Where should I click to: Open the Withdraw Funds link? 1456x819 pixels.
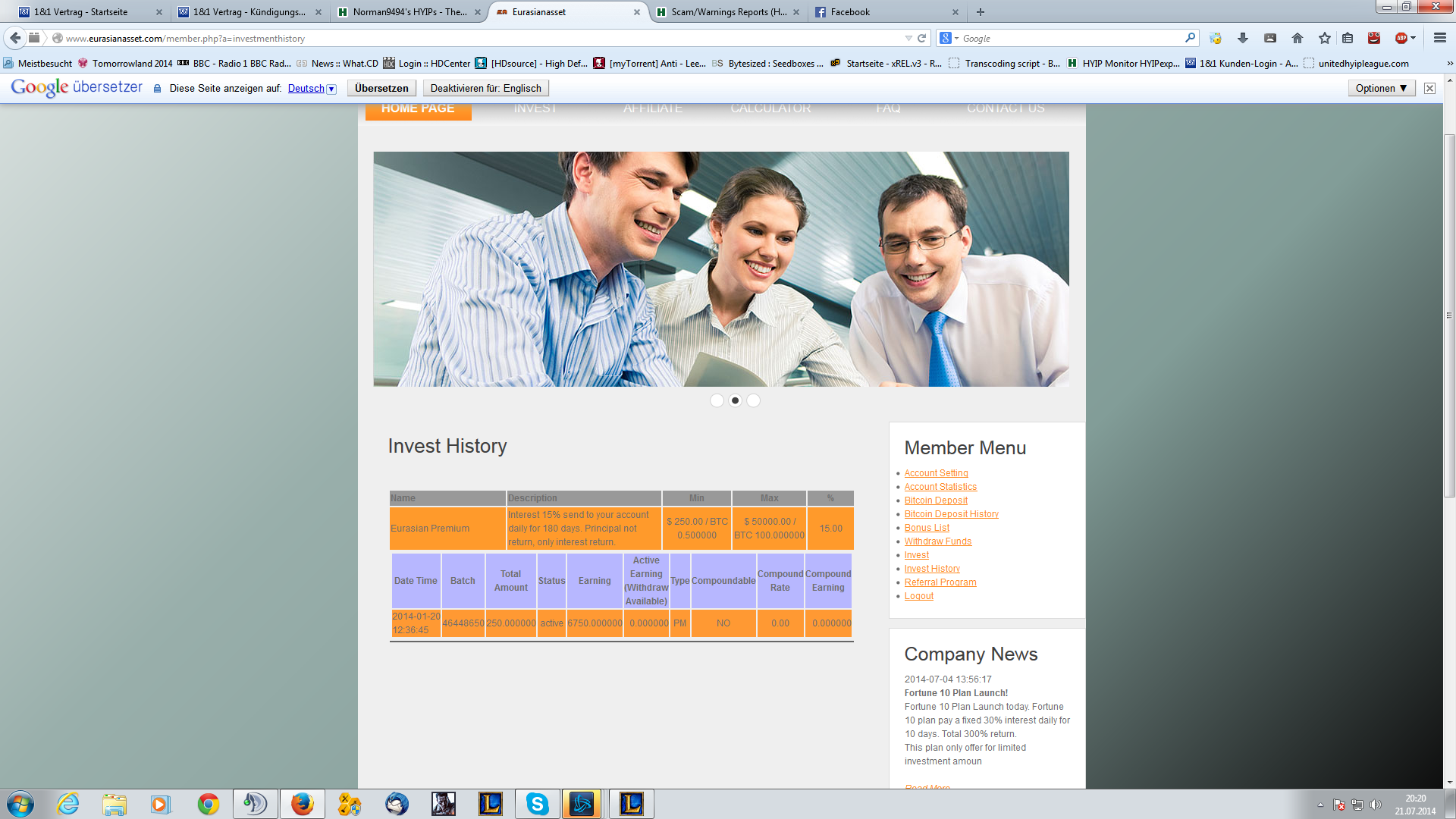937,541
